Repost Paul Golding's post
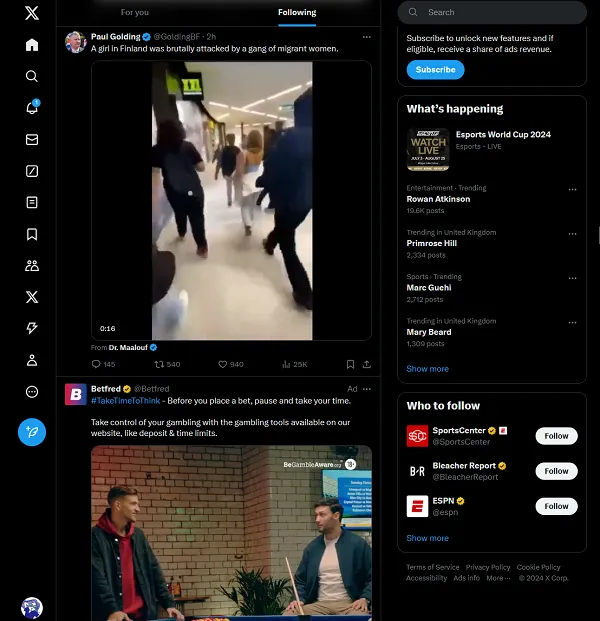Viewport: 600px width, 621px height. (x=167, y=364)
